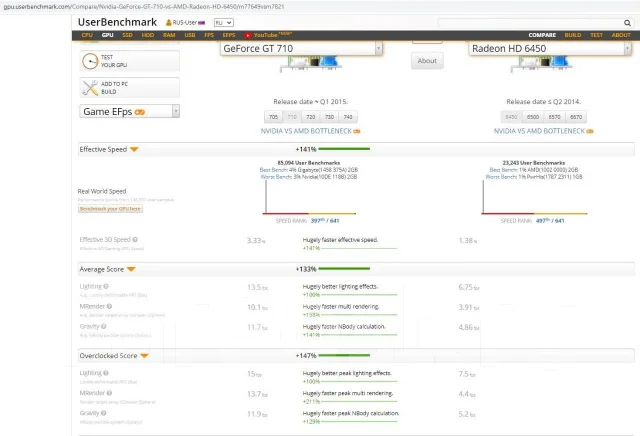Click the GT 710 speed distribution chart

point(309,197)
